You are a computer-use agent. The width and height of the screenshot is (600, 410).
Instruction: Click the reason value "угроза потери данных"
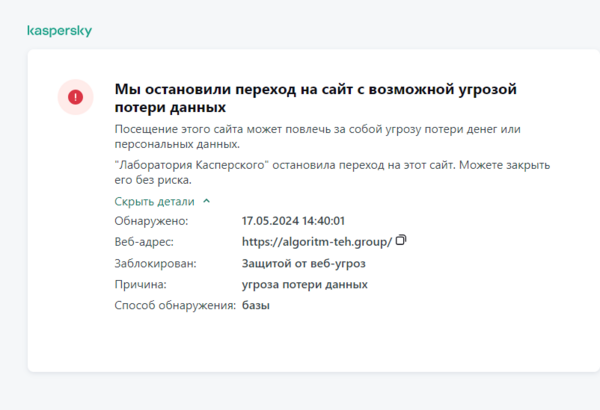click(x=305, y=284)
